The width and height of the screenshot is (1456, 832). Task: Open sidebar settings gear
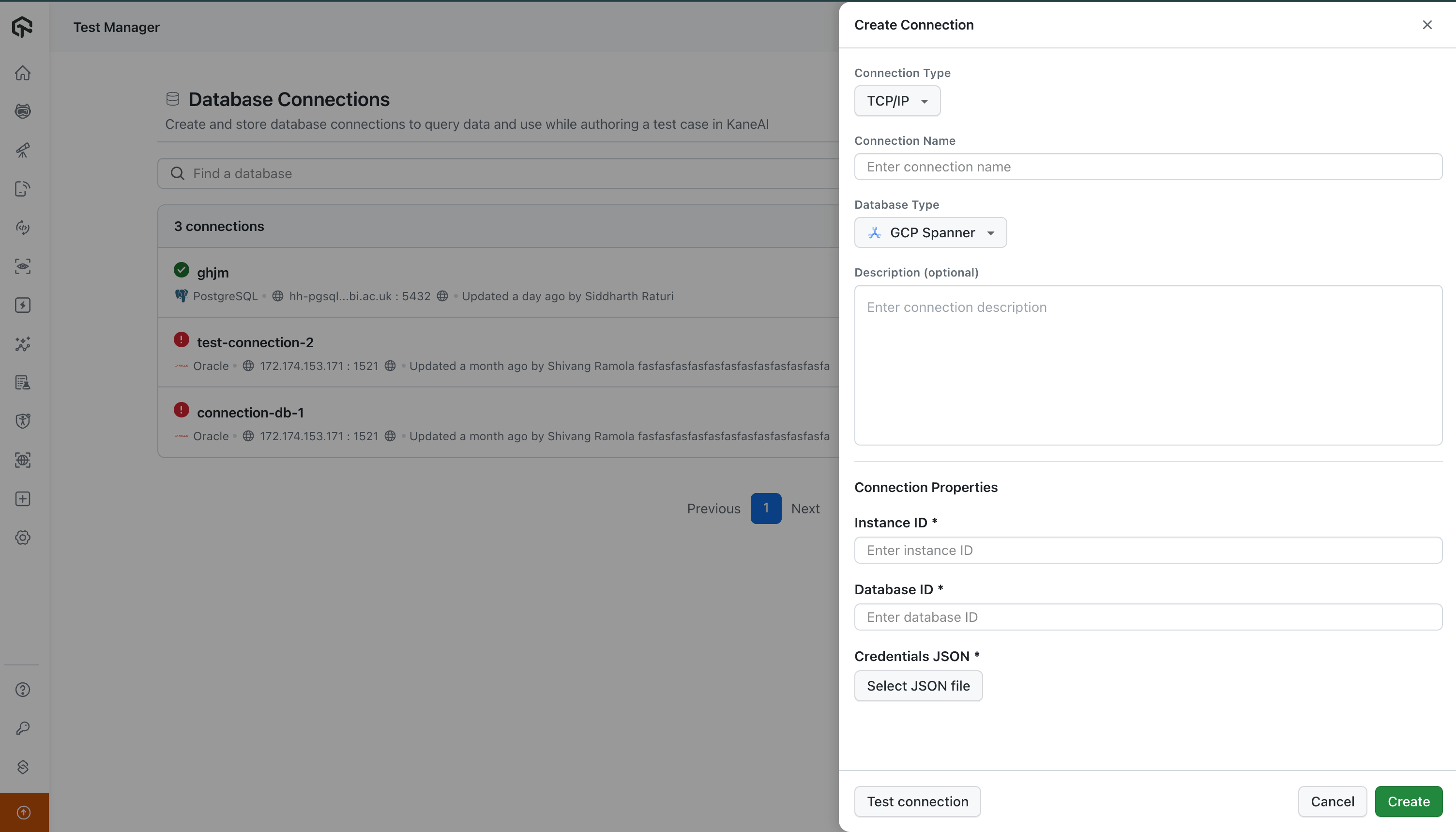tap(22, 537)
